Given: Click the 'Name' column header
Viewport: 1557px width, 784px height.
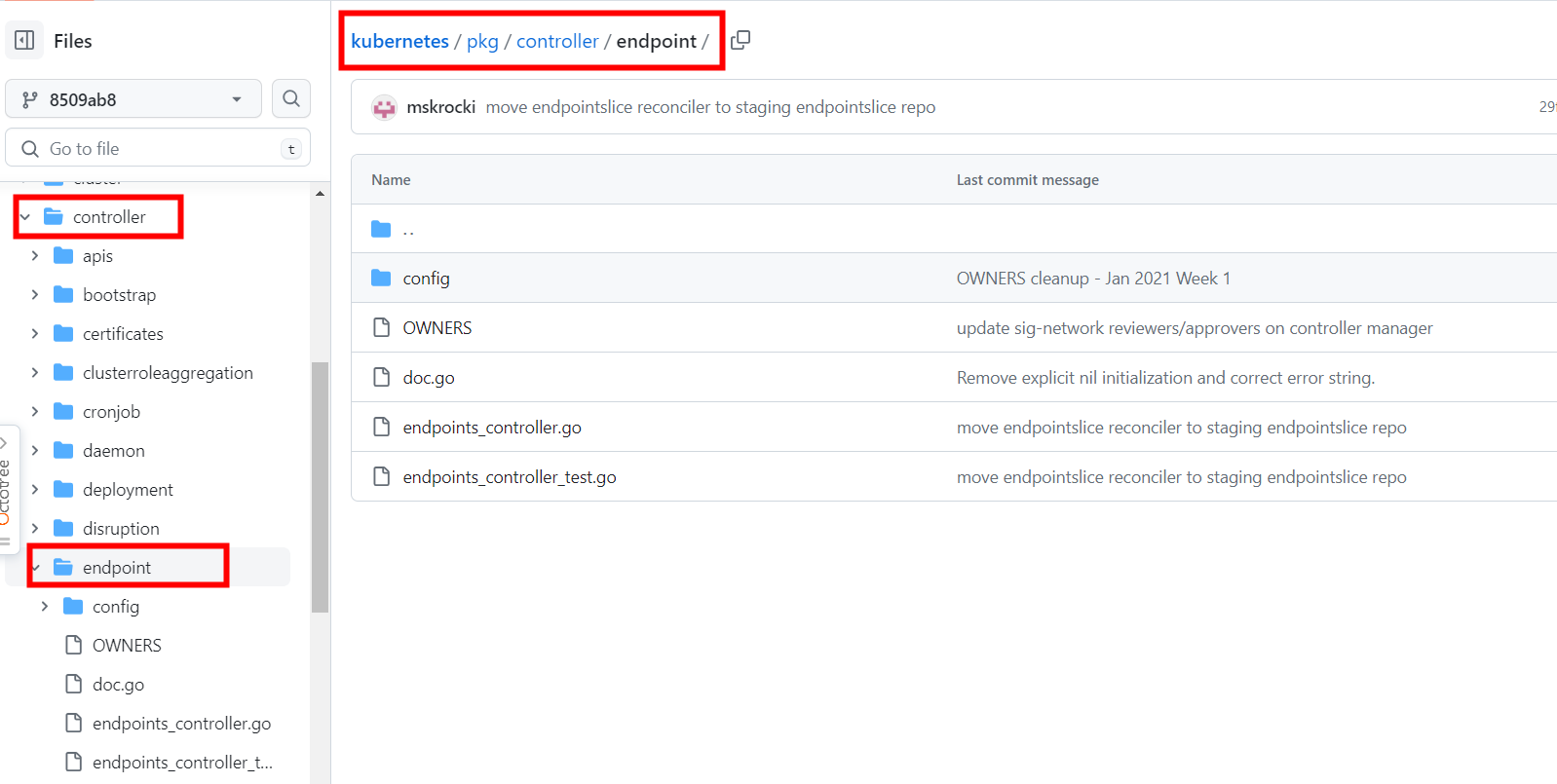Looking at the screenshot, I should [391, 180].
